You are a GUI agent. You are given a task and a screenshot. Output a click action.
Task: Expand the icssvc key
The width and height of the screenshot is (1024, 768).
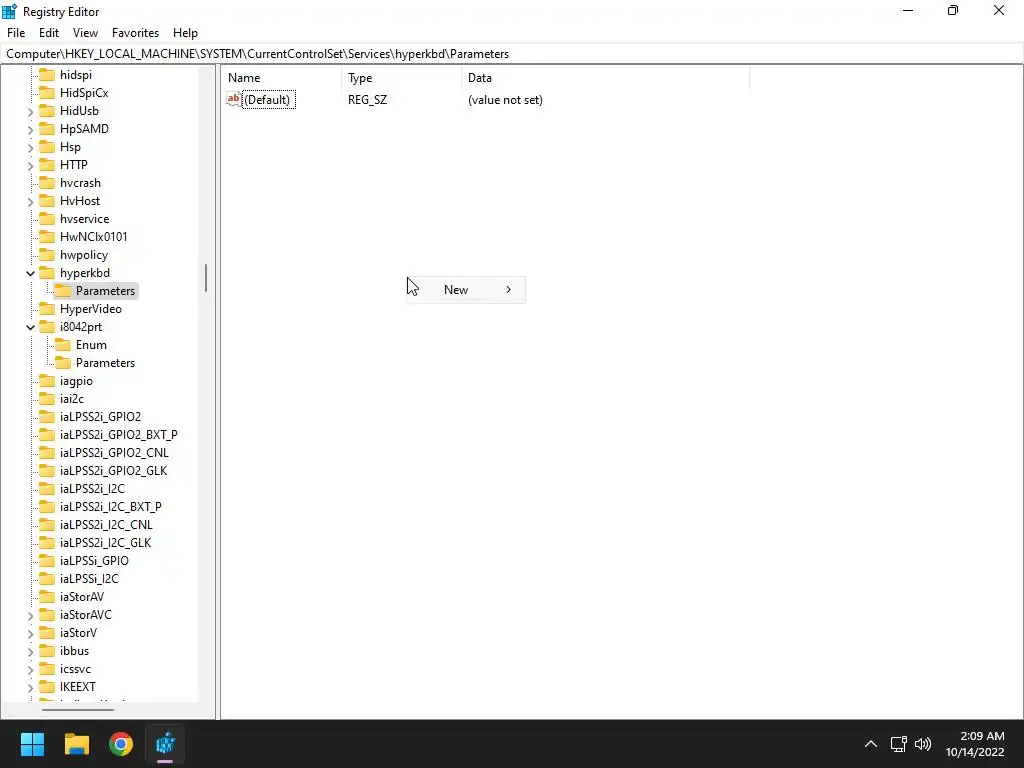(30, 669)
